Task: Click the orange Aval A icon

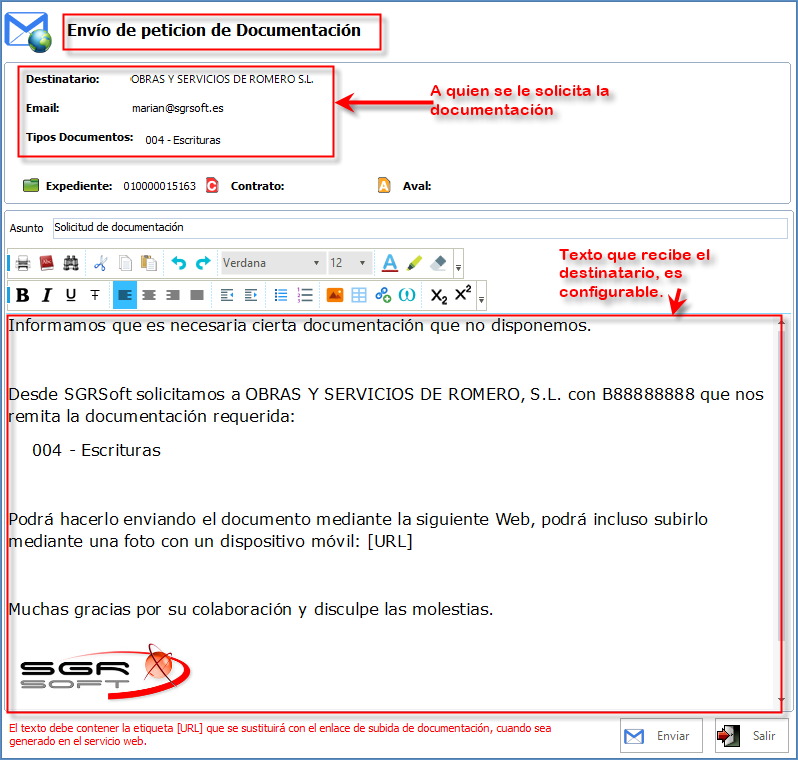Action: (384, 185)
